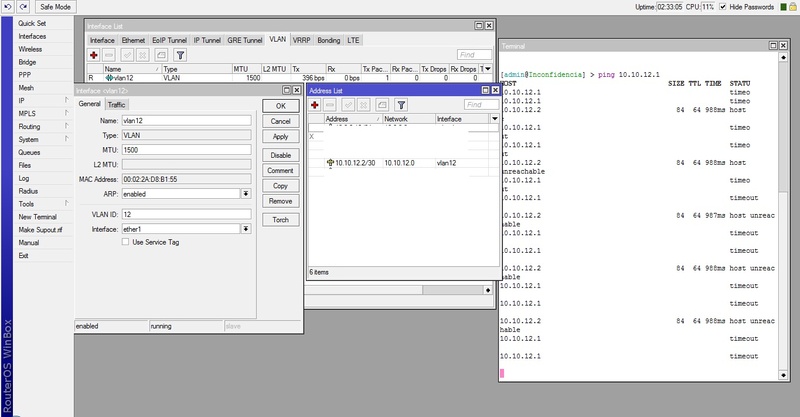This screenshot has height=417, width=800.
Task: Open Quick Set in sidebar
Action: click(32, 23)
